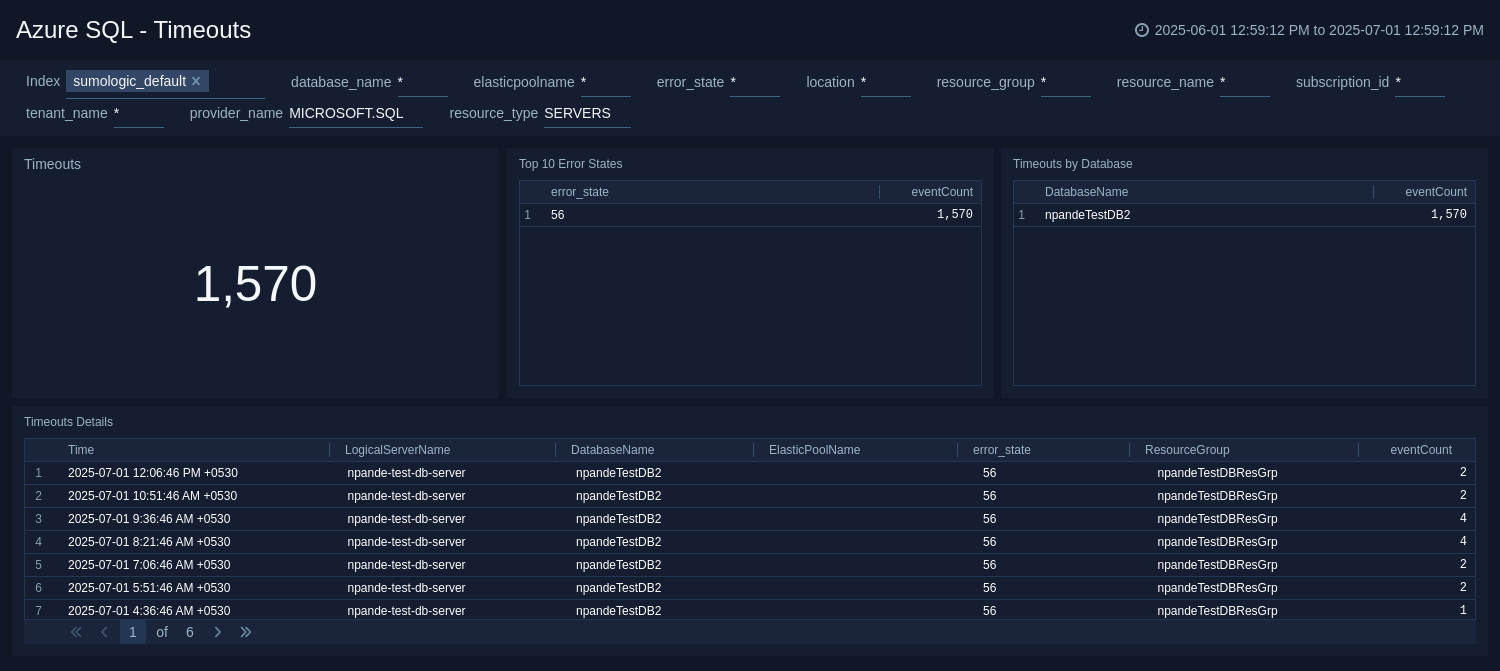The image size is (1500, 671).
Task: Sort Timeouts Details by eventCount column
Action: (x=1421, y=450)
